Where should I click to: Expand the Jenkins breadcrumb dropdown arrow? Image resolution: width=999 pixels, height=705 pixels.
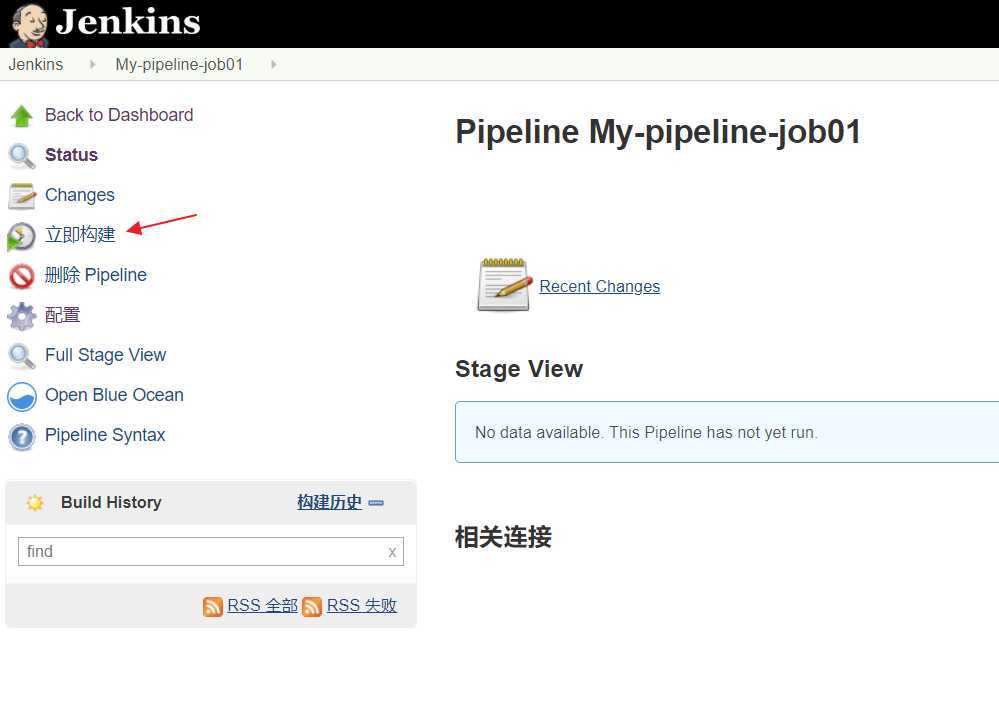pyautogui.click(x=93, y=65)
